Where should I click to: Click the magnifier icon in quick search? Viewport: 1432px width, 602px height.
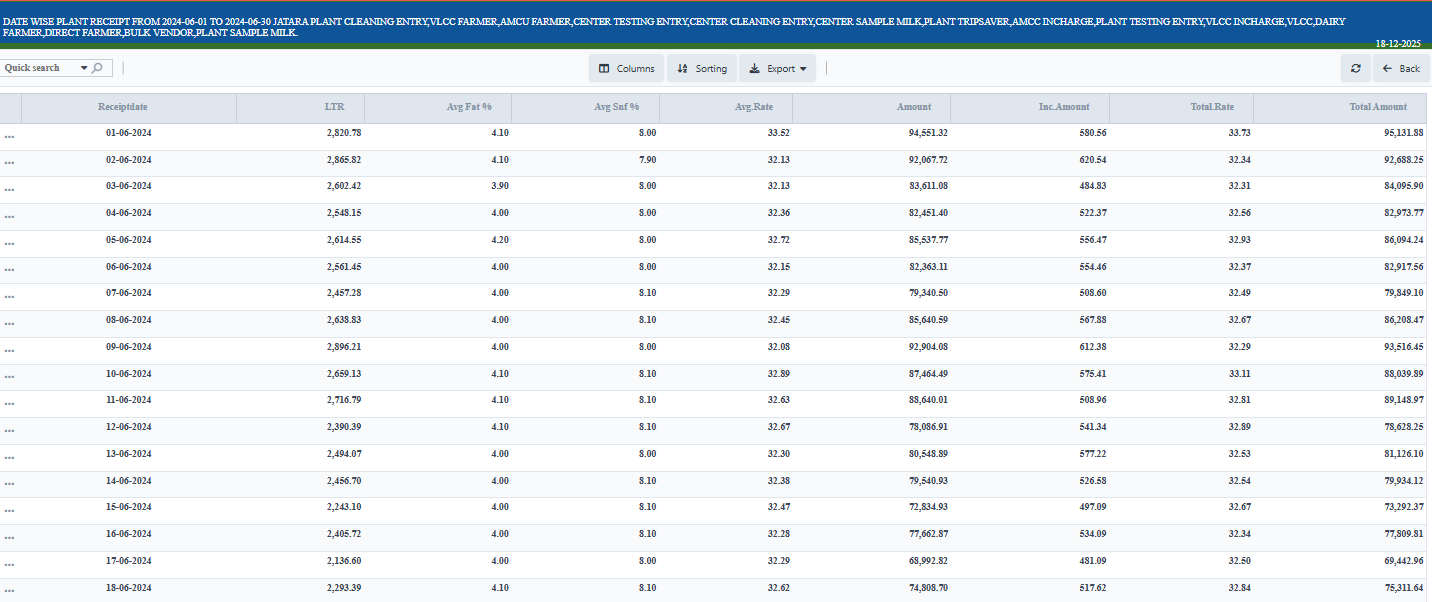coord(97,68)
